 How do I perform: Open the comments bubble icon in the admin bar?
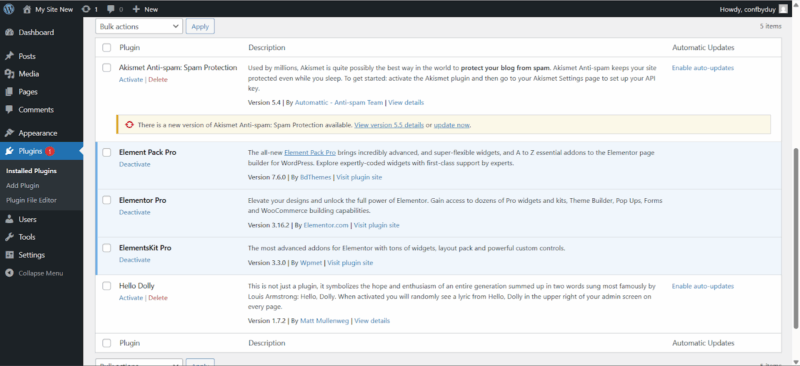click(111, 9)
